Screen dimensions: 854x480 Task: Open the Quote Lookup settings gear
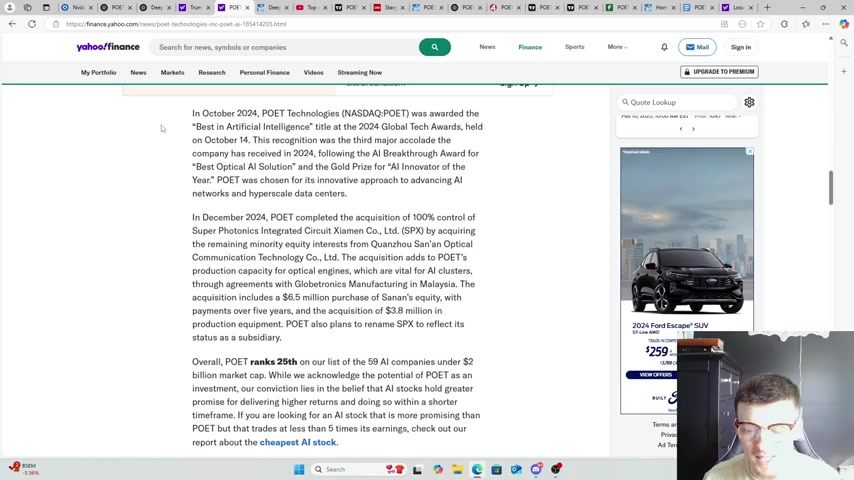click(749, 102)
